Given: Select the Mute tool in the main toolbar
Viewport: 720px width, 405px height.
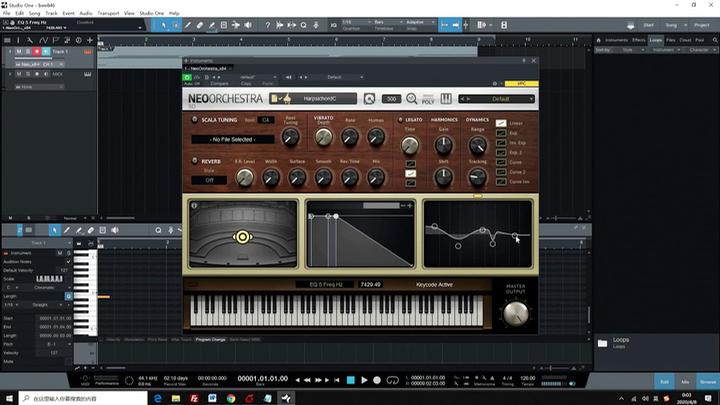Looking at the screenshot, I should [x=224, y=25].
